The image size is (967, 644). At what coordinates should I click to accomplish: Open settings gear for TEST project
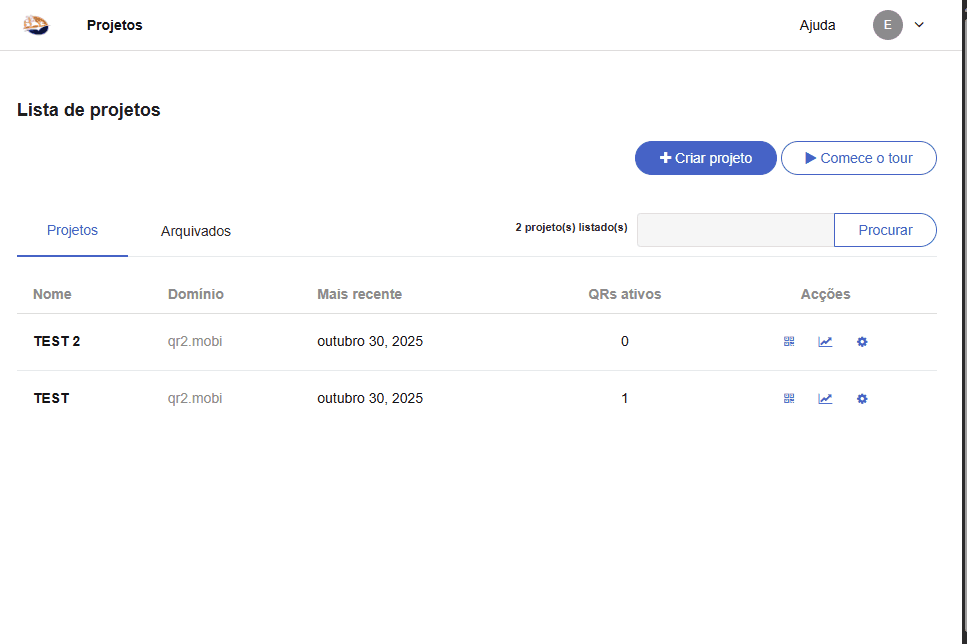pyautogui.click(x=862, y=399)
